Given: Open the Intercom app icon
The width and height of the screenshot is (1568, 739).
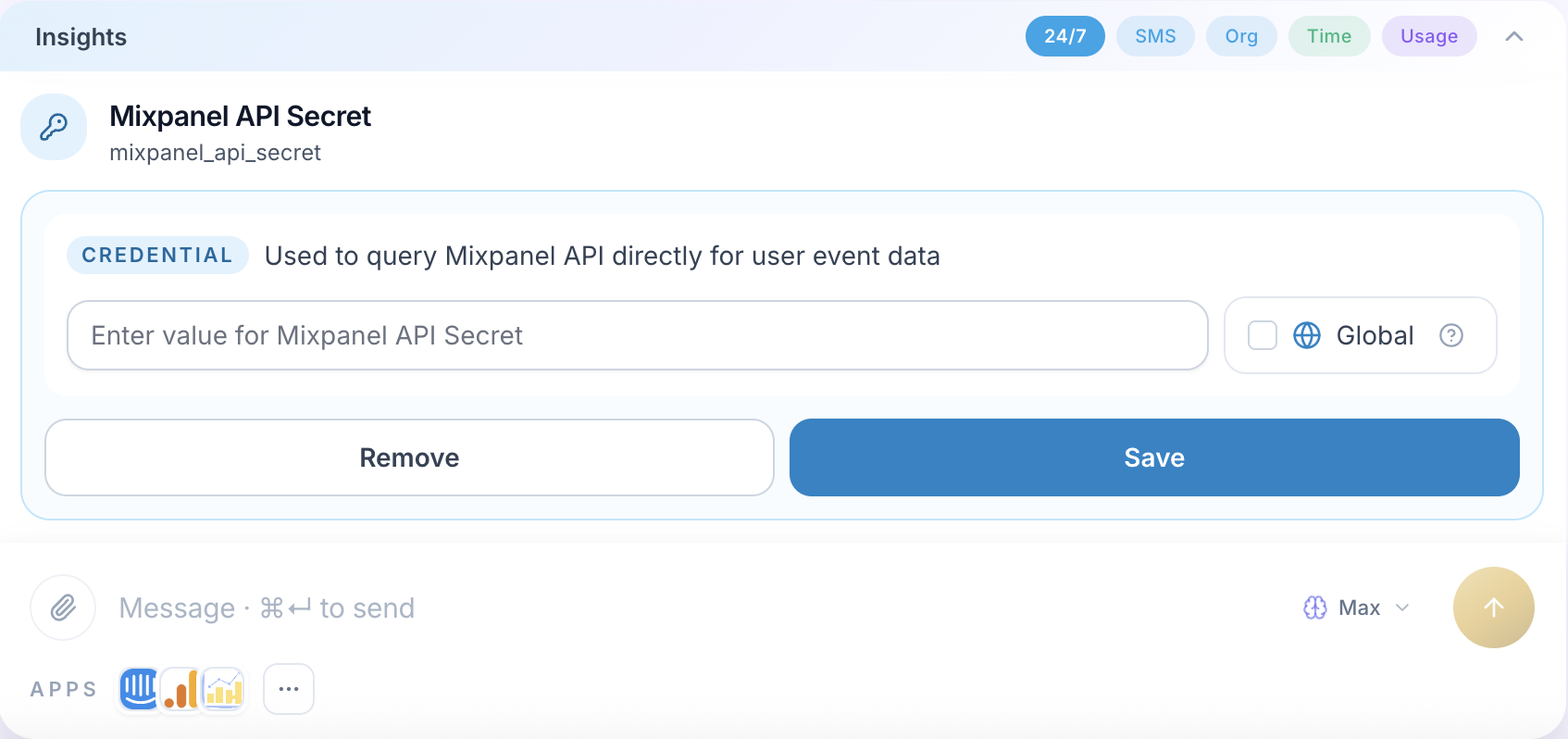Looking at the screenshot, I should [139, 689].
